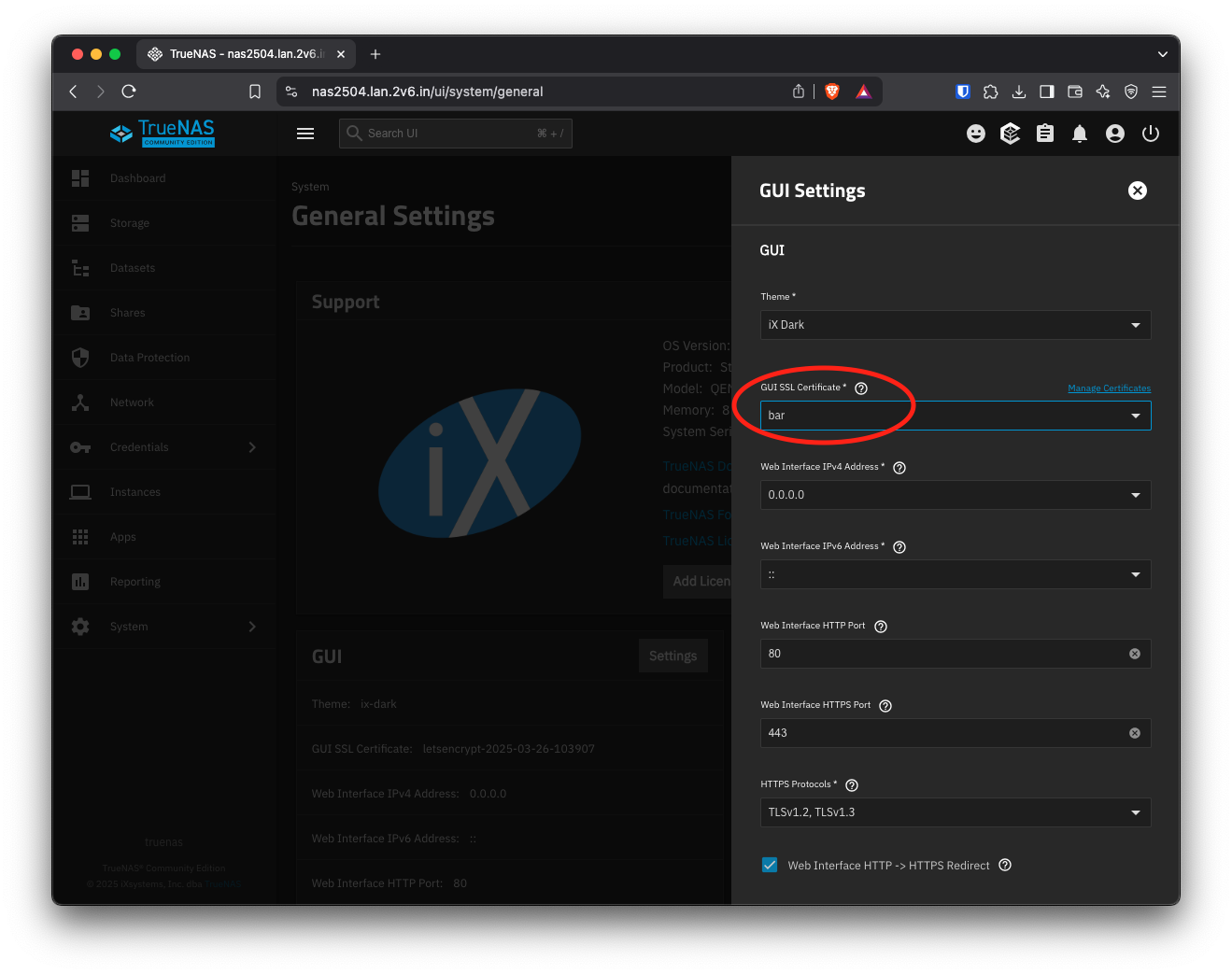Open GUI SSL Certificate dropdown
The width and height of the screenshot is (1232, 974).
click(x=956, y=416)
